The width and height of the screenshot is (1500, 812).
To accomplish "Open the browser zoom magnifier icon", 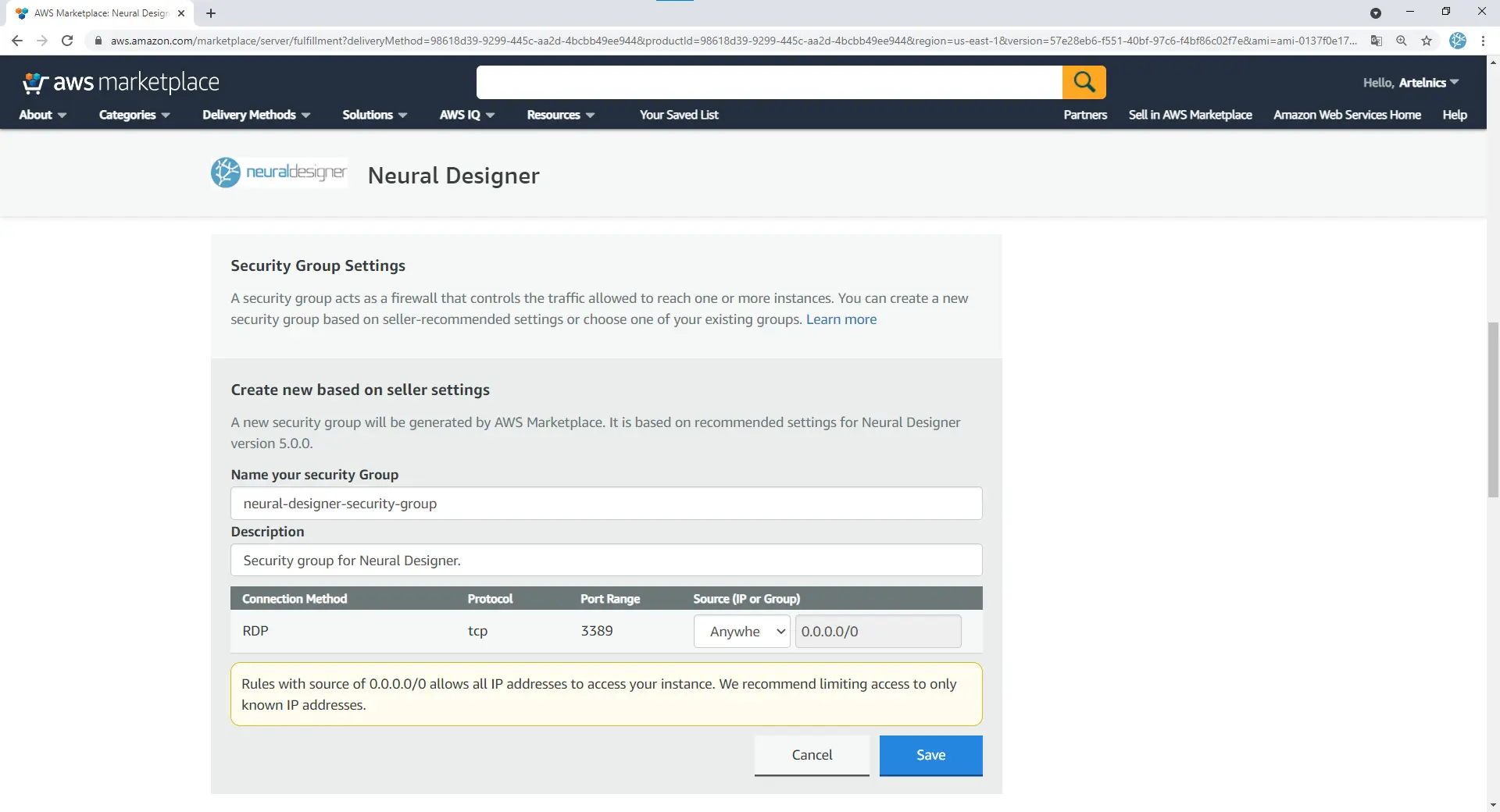I will 1402,41.
